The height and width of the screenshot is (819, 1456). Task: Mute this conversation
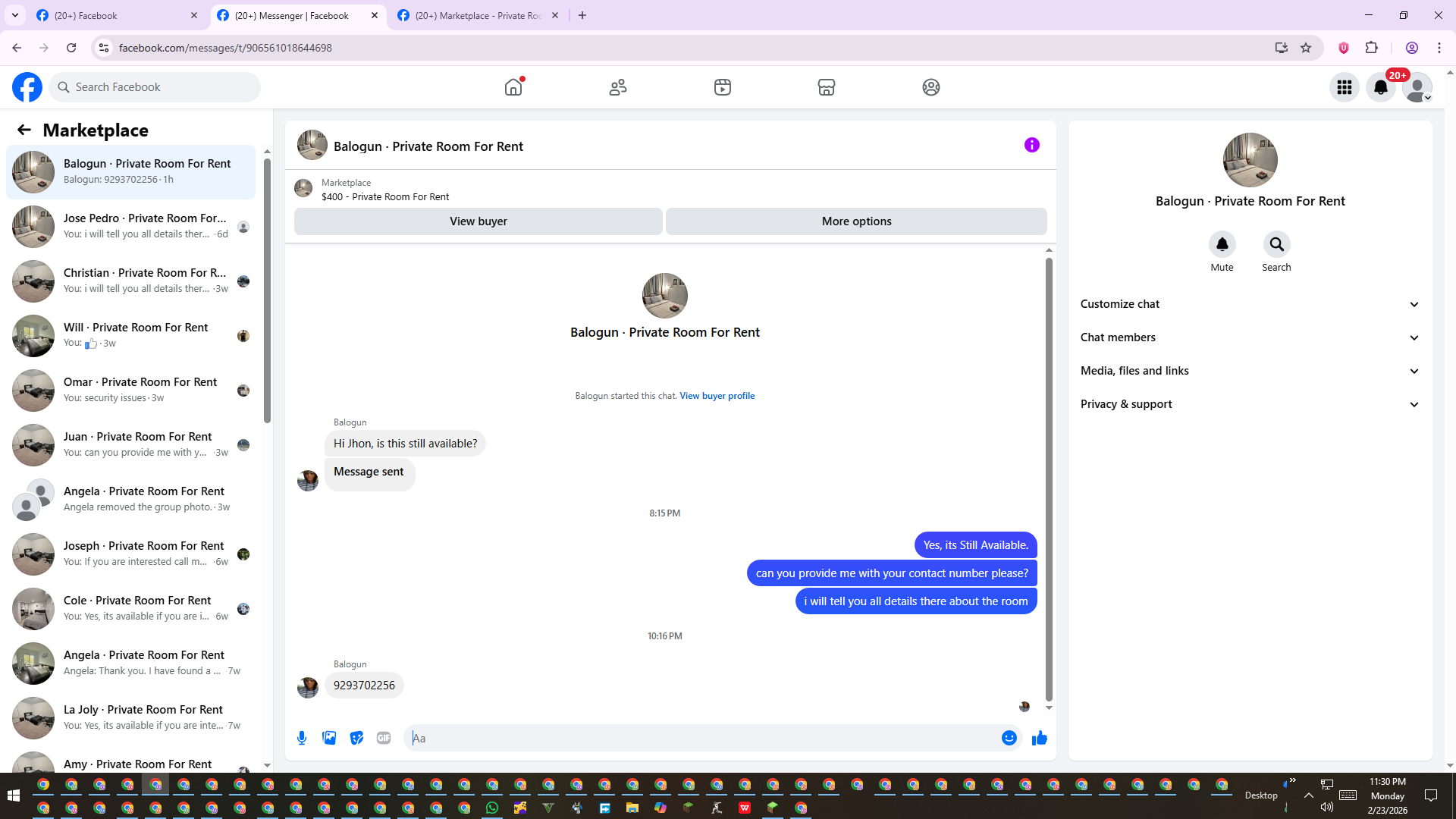pyautogui.click(x=1222, y=244)
